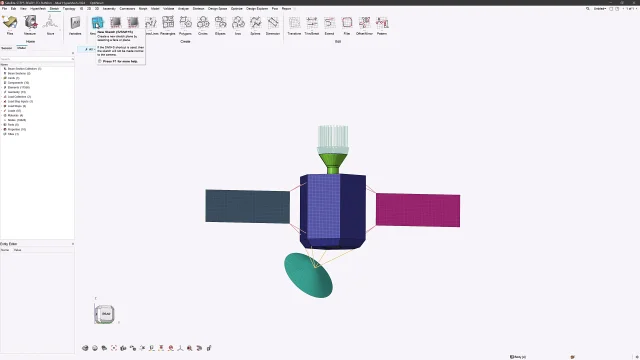
Task: Expand the Elements tree node
Action: coord(2,87)
